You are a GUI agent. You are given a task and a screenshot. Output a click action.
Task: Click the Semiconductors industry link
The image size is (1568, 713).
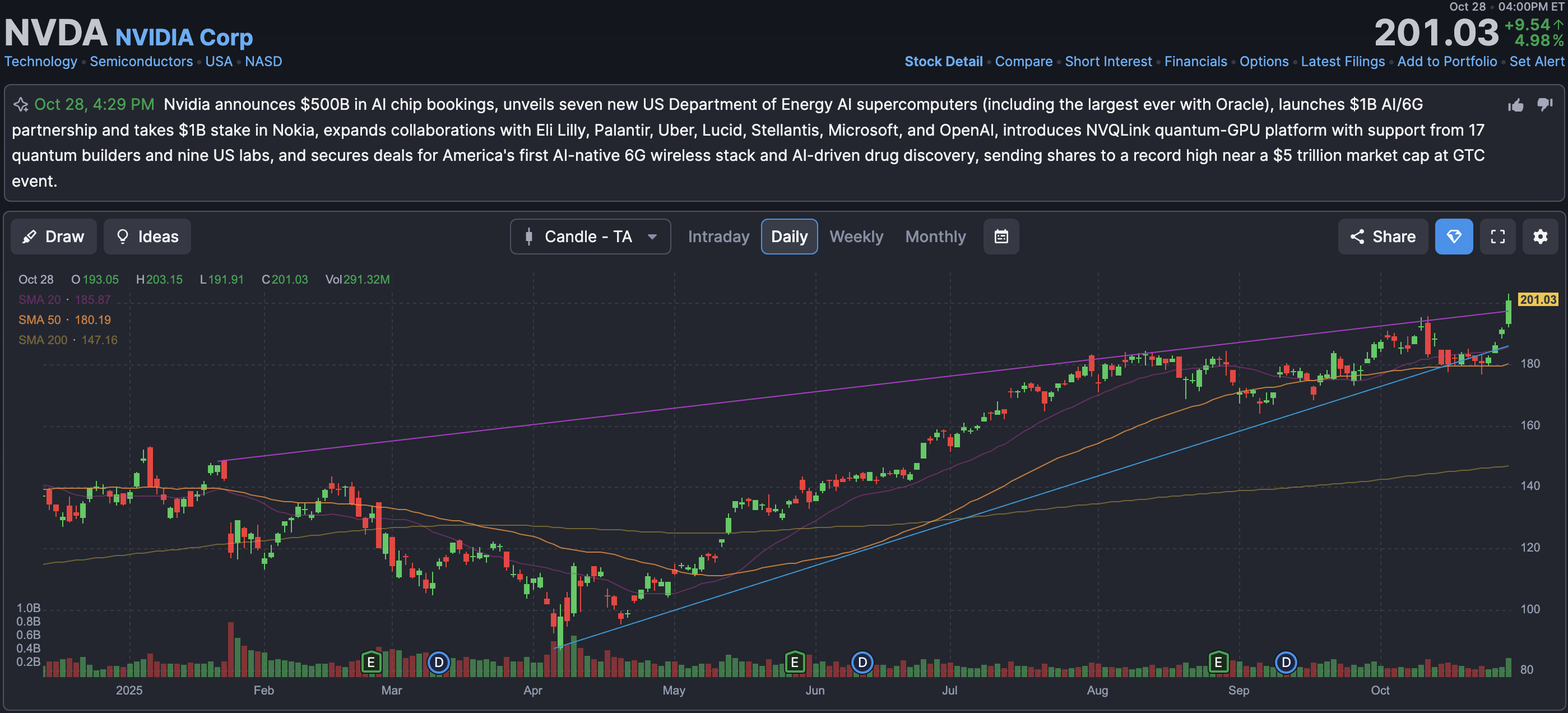pyautogui.click(x=141, y=62)
